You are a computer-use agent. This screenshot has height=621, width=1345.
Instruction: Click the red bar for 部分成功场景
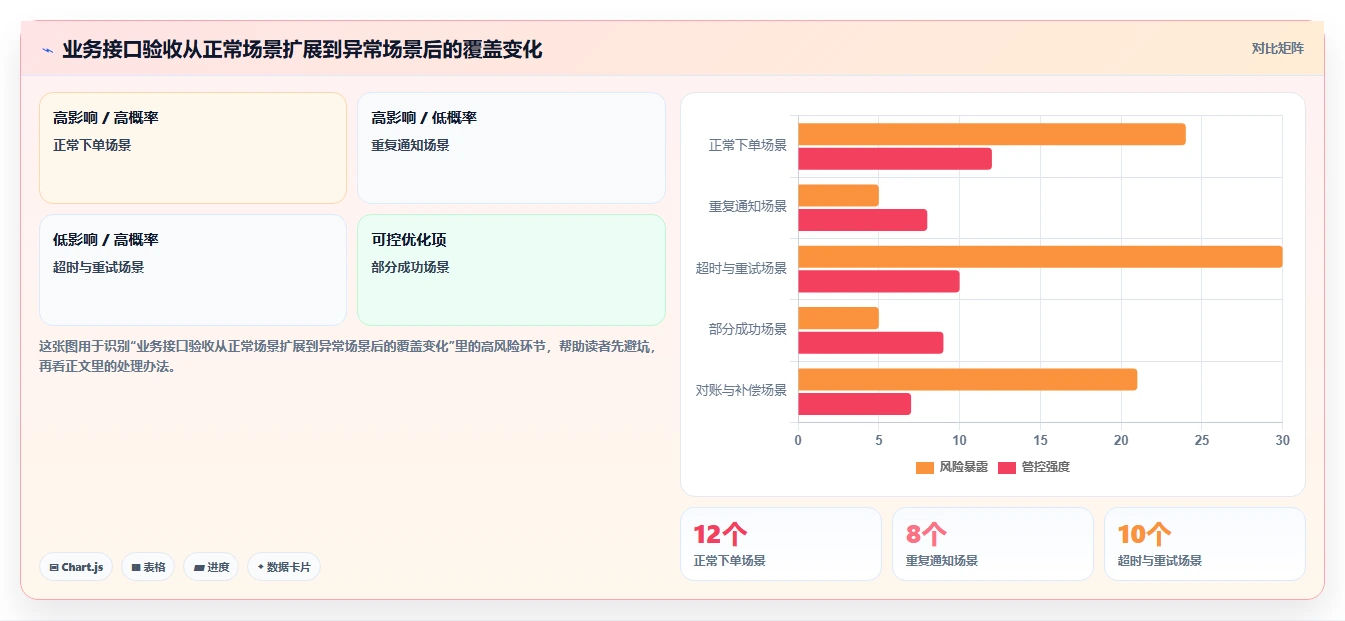click(871, 343)
